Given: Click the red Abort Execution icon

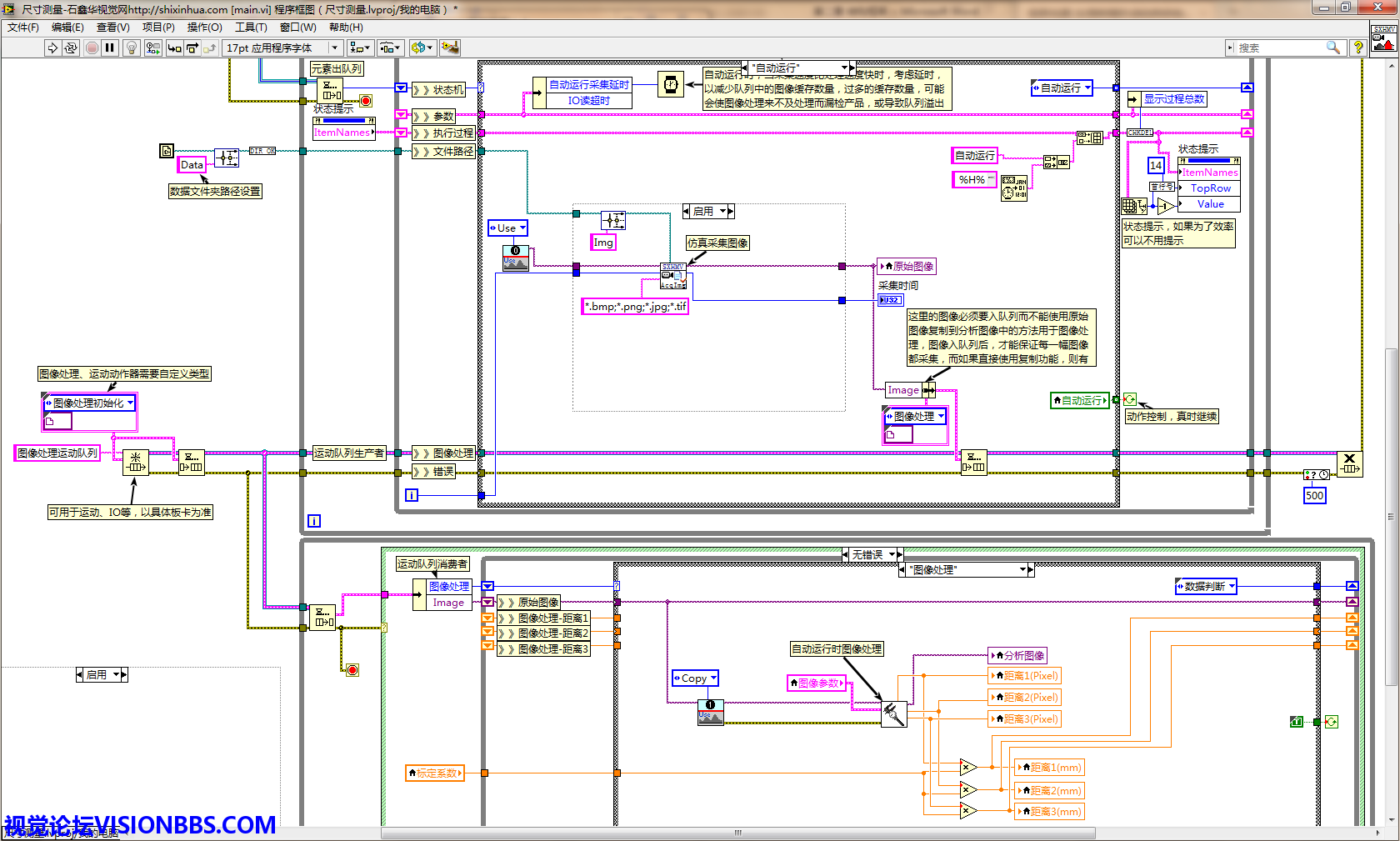Looking at the screenshot, I should pyautogui.click(x=92, y=48).
